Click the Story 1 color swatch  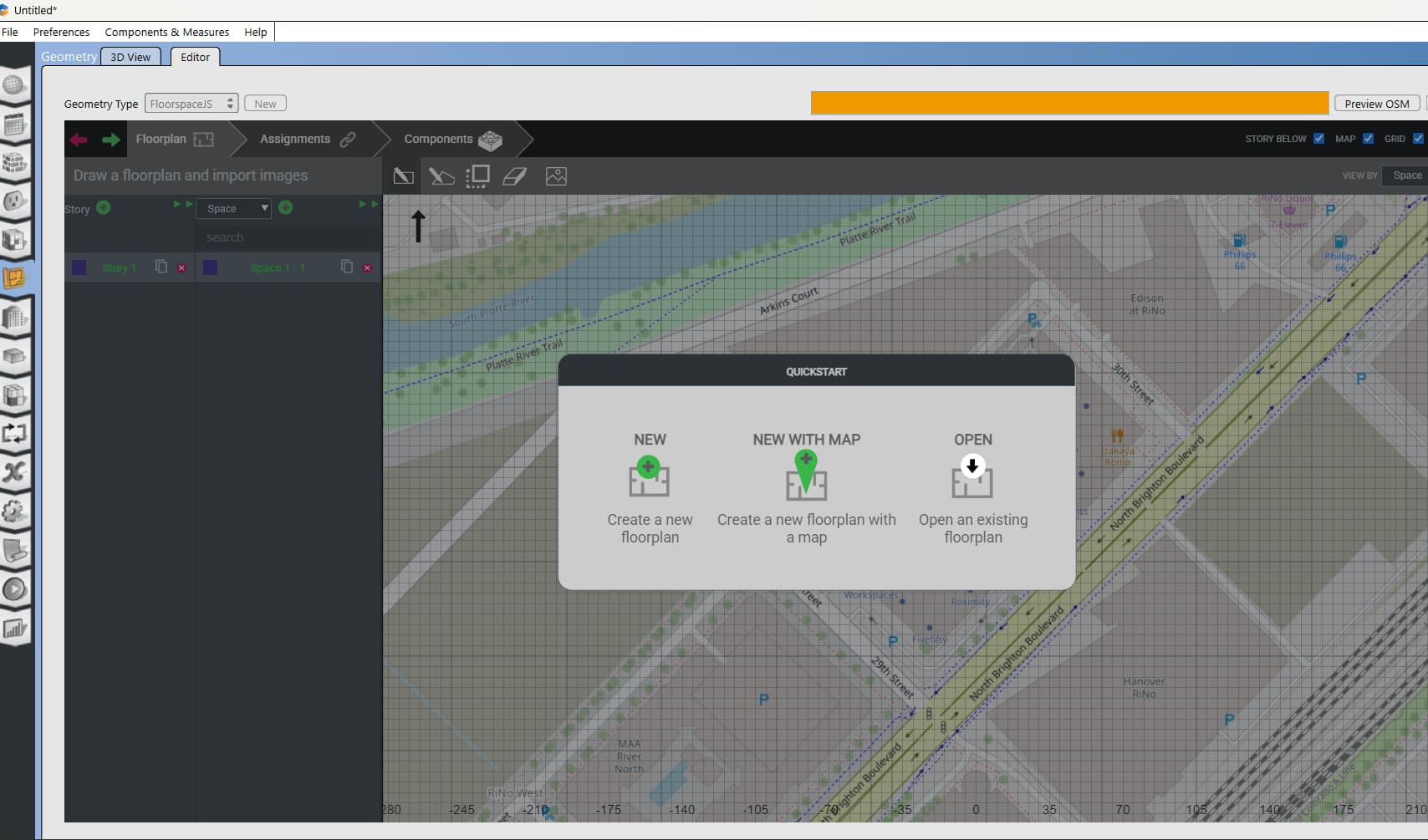click(x=79, y=267)
